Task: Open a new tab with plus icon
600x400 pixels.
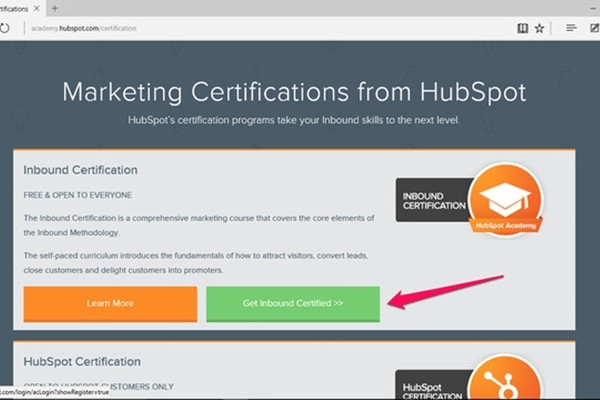Action: pyautogui.click(x=55, y=8)
